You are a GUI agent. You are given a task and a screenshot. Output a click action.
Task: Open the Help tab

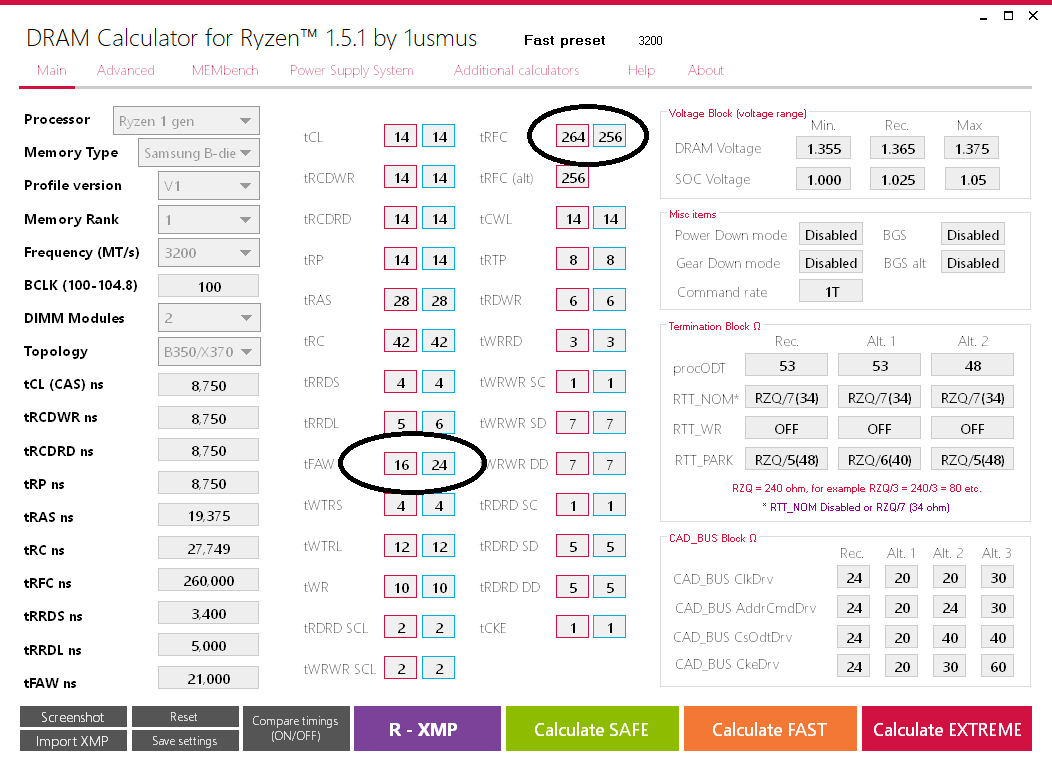pos(641,70)
